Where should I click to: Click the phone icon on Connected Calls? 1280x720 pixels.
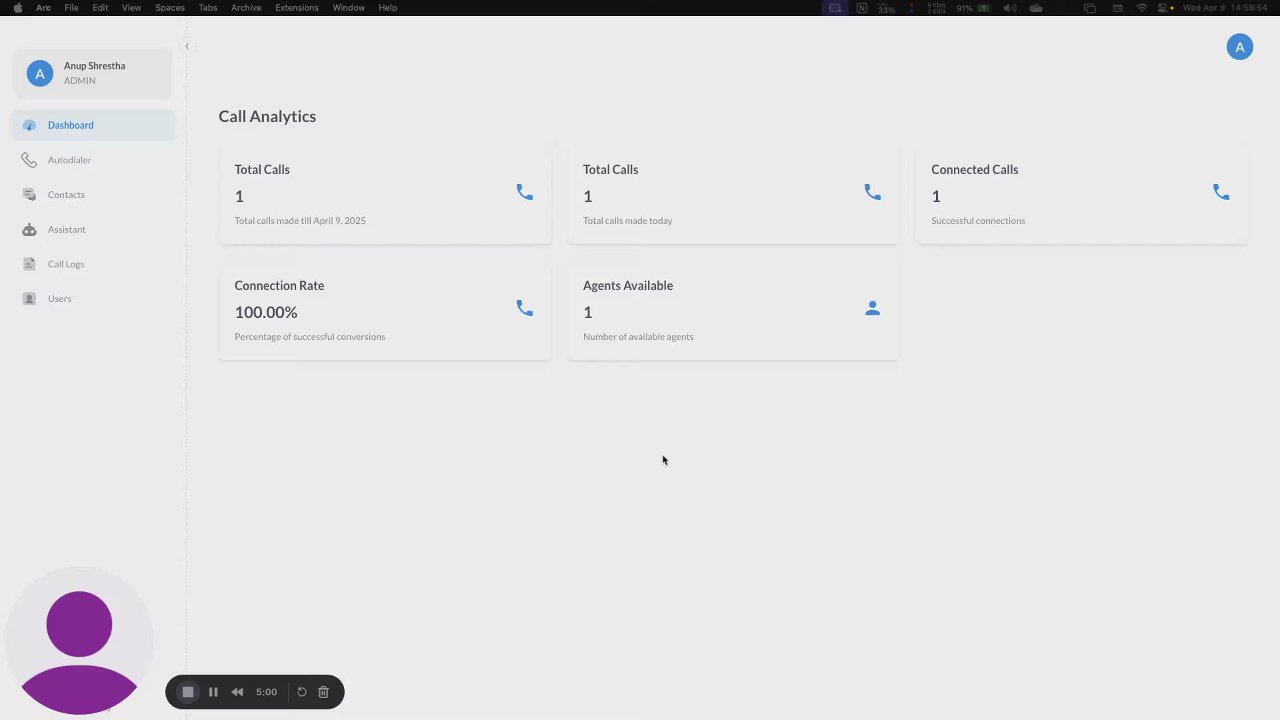click(1221, 192)
